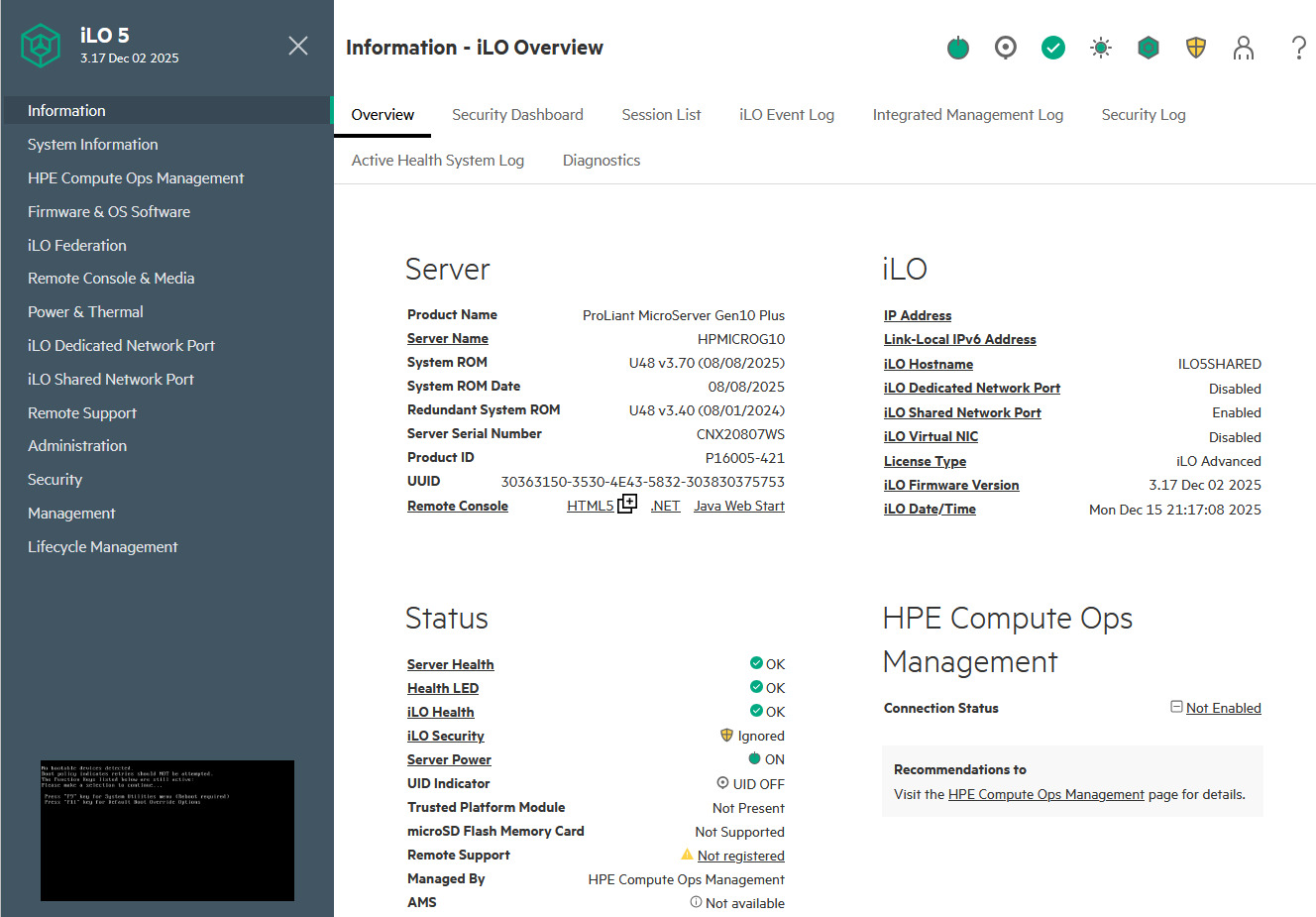The width and height of the screenshot is (1316, 917).
Task: Click the green power button icon in header
Action: click(x=957, y=48)
